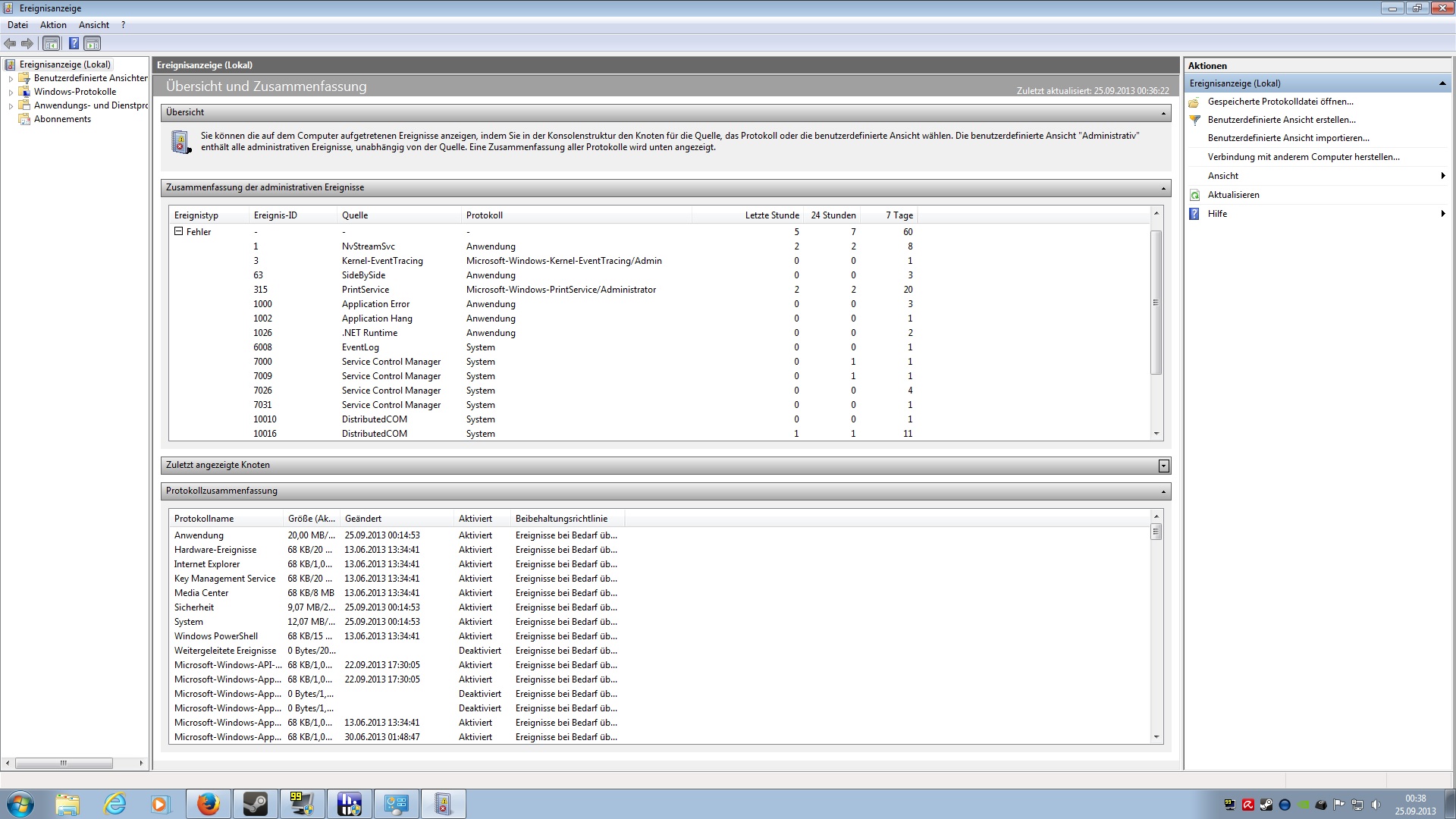This screenshot has width=1456, height=819.
Task: Click the filter icon beside 'Benutzerdefinierte Ansicht erstellen'
Action: 1195,120
